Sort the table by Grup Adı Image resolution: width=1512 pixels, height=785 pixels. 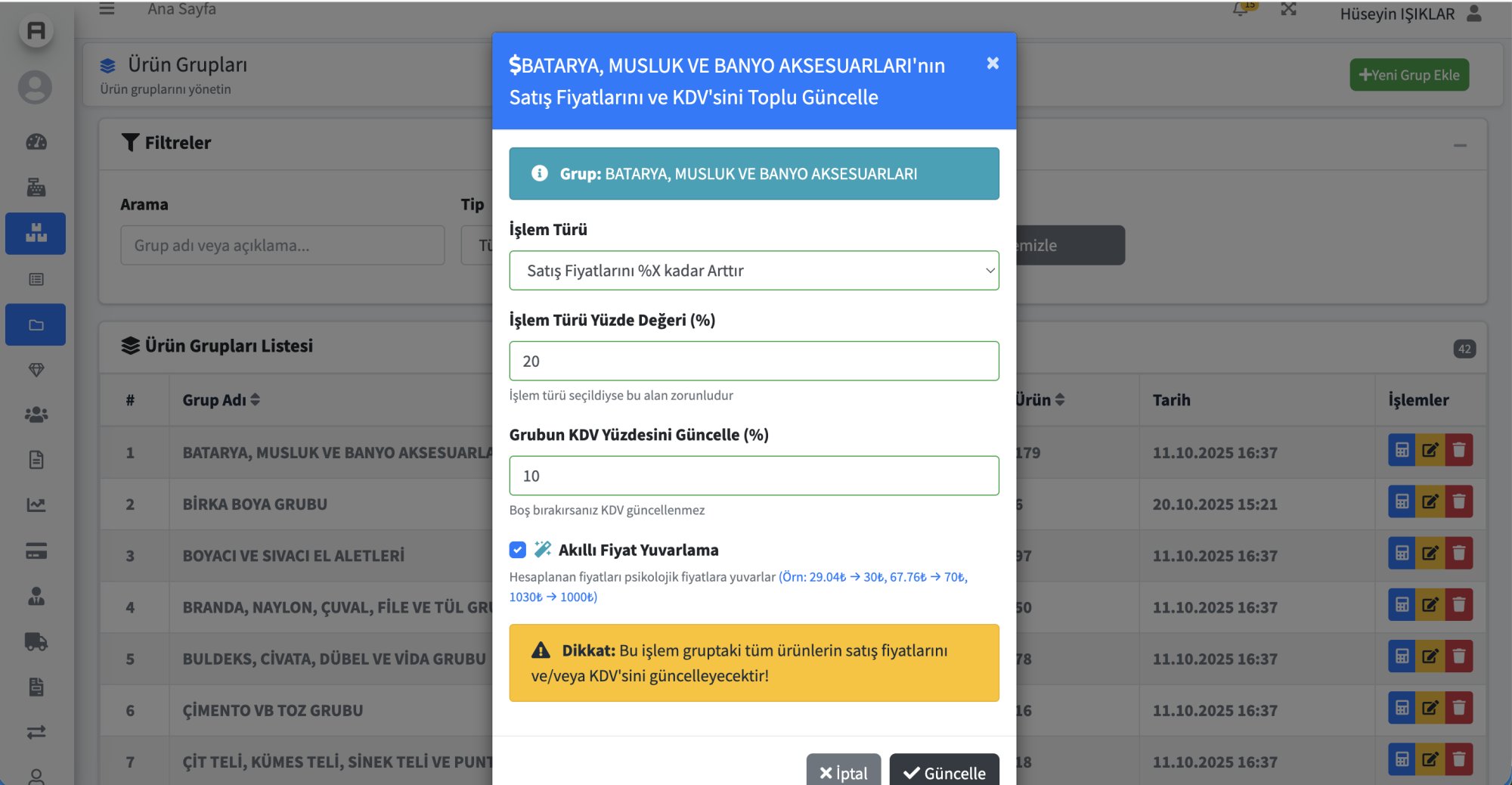point(221,400)
